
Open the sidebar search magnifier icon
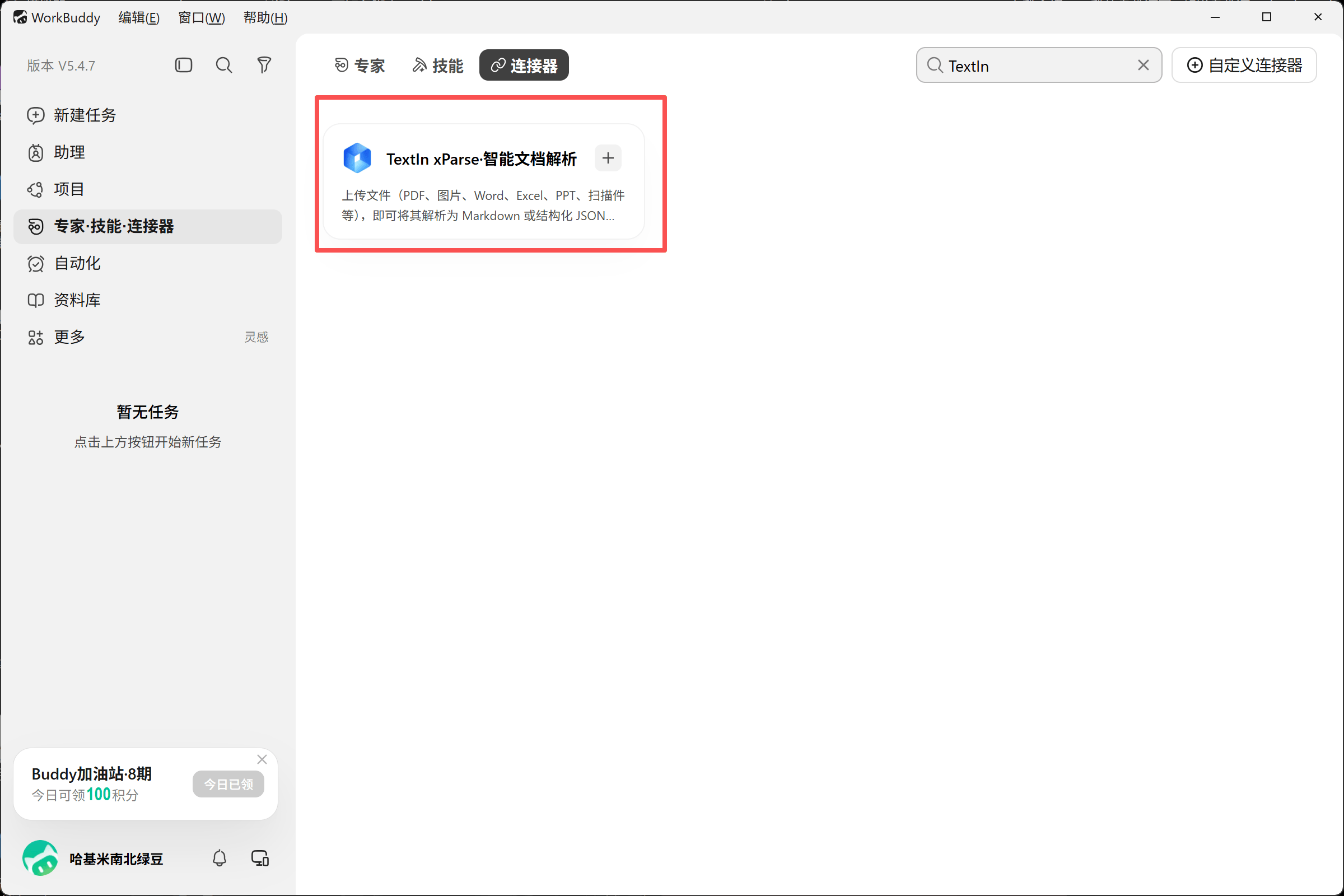[x=224, y=65]
